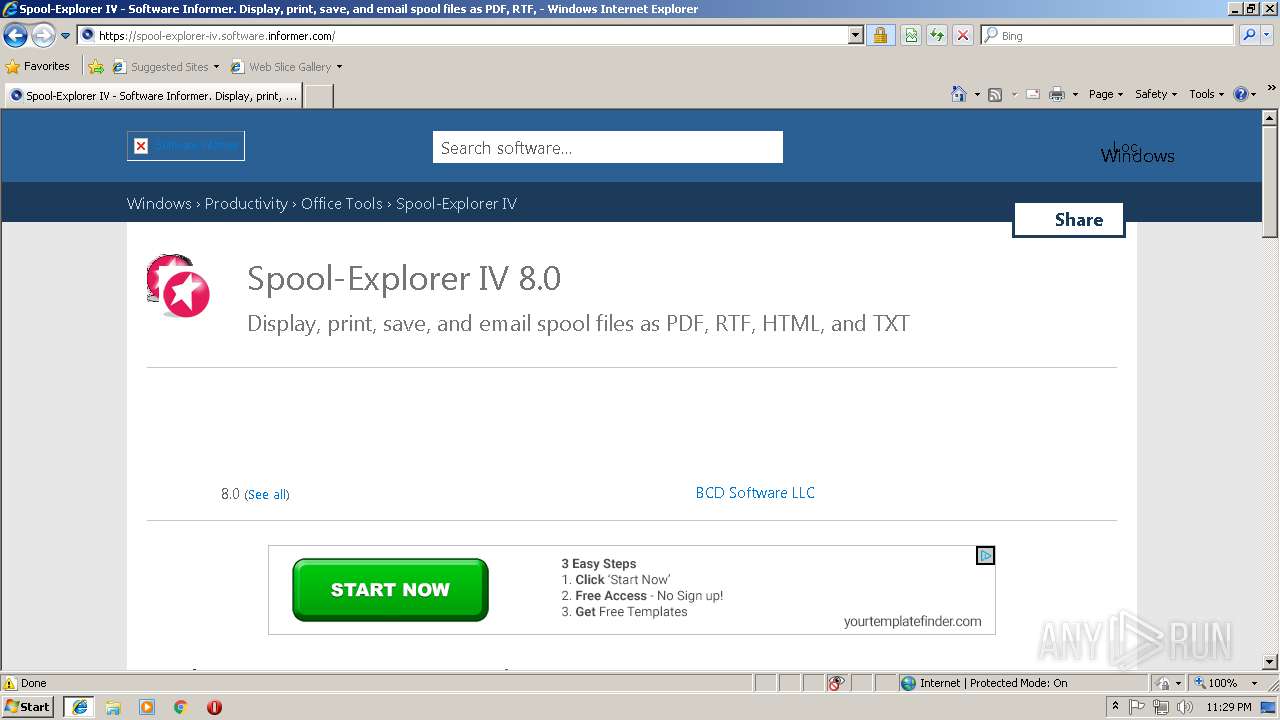This screenshot has height=720, width=1280.
Task: Expand the Print options dropdown arrow
Action: [x=1075, y=94]
